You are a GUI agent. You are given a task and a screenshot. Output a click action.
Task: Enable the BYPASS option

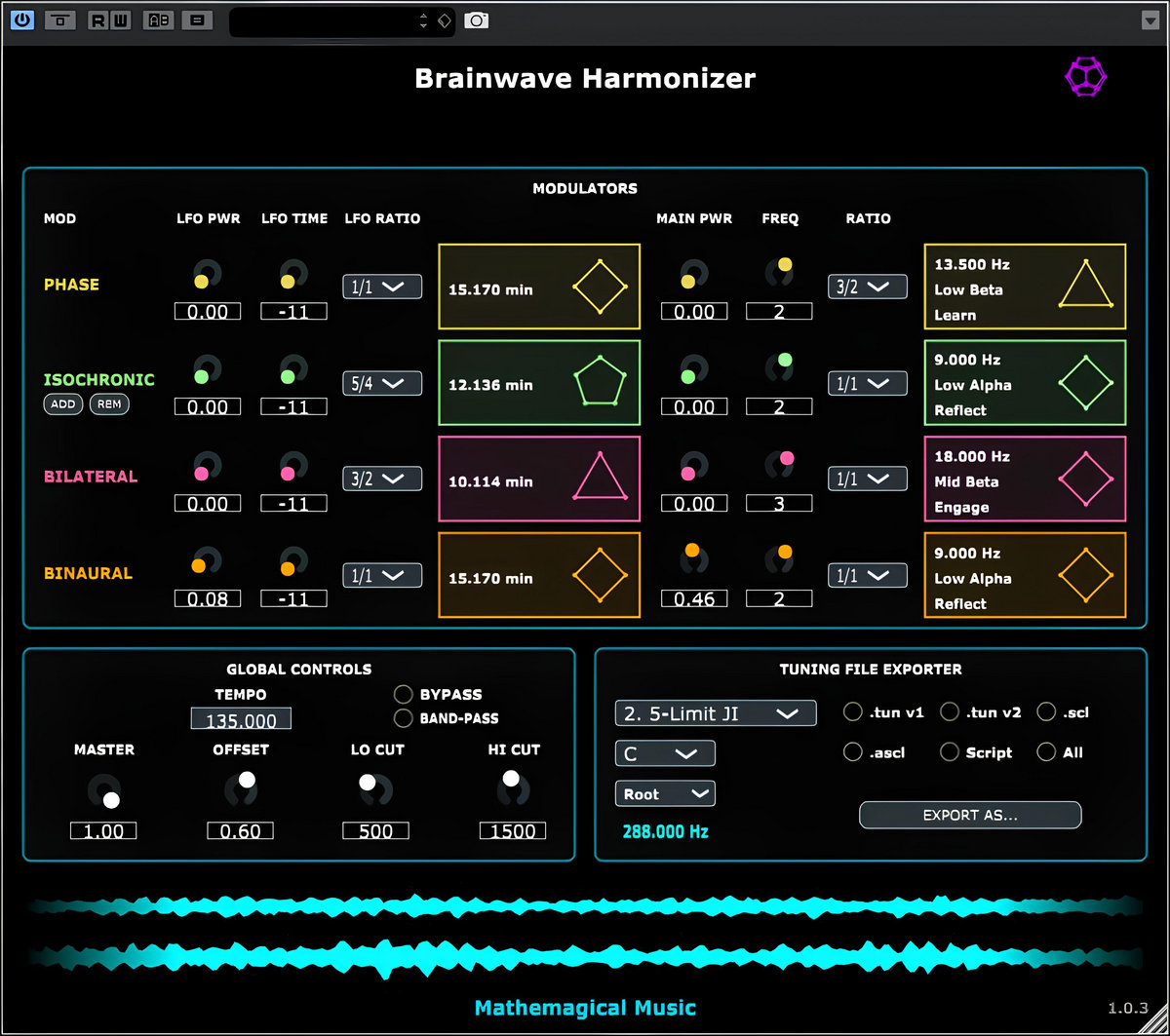point(403,694)
